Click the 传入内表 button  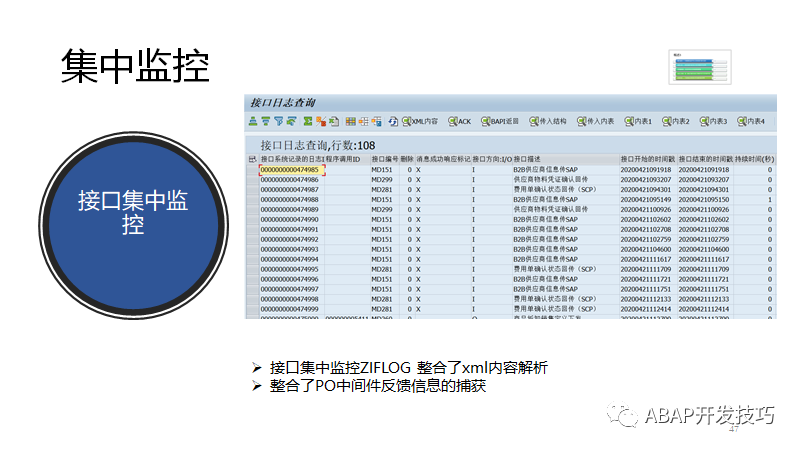point(596,121)
